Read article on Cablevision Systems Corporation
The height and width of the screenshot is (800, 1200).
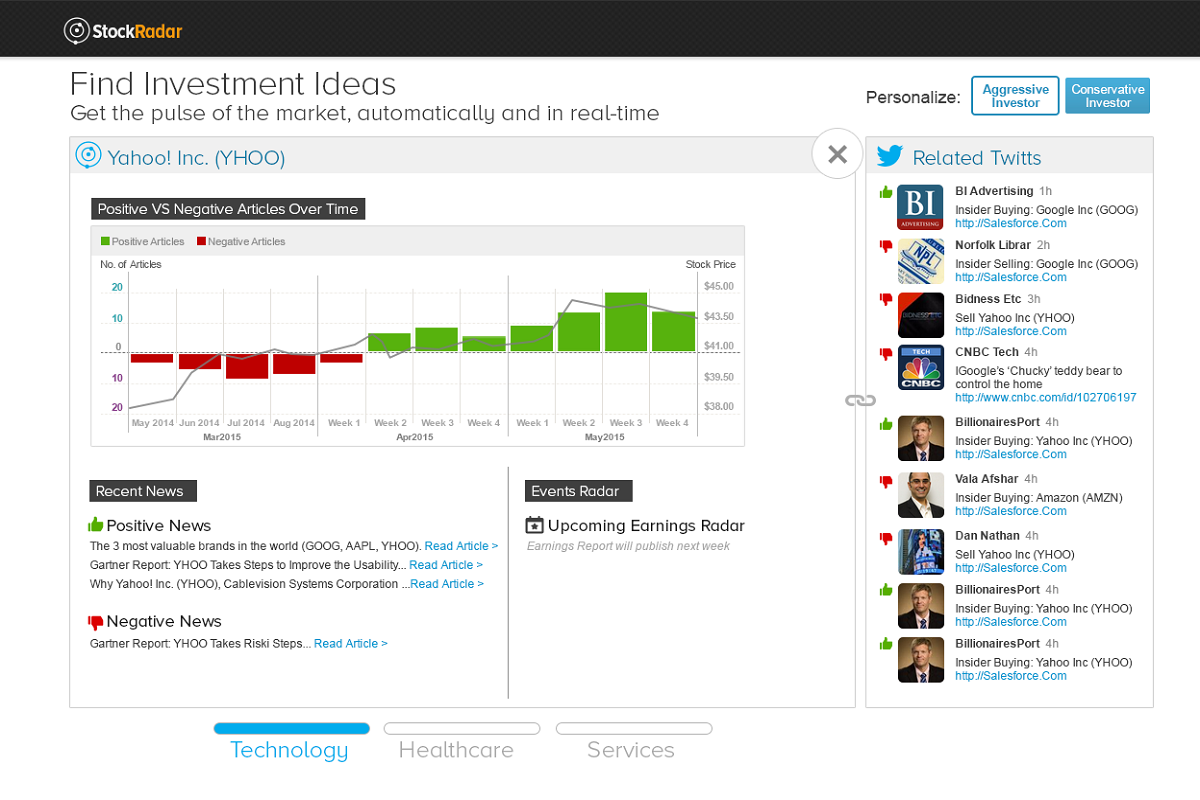447,584
